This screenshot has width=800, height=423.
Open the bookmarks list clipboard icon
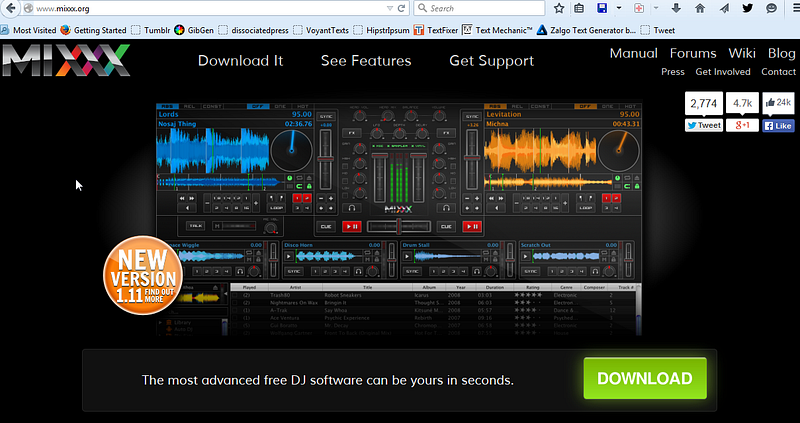[x=579, y=8]
